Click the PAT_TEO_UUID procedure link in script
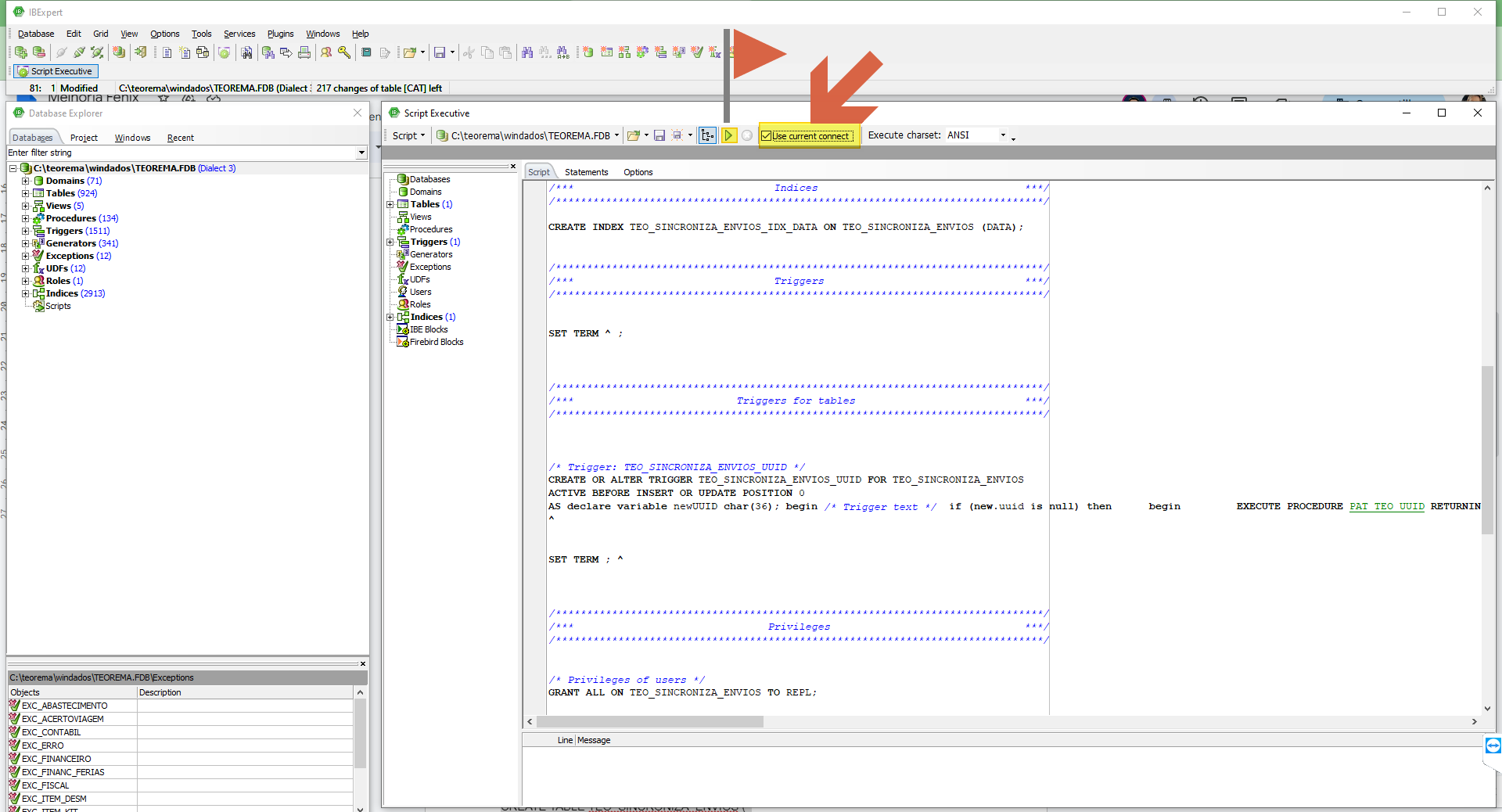 [x=1386, y=506]
